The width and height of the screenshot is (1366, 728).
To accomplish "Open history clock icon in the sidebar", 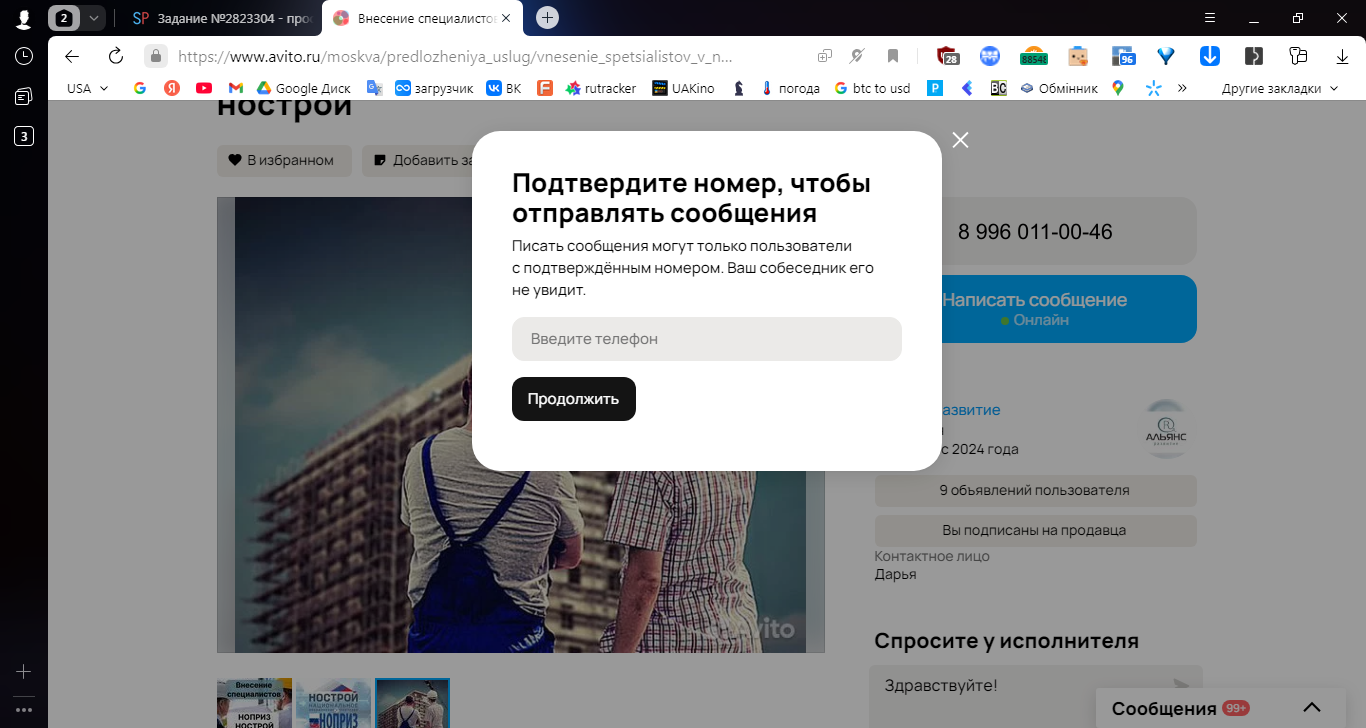I will (x=23, y=56).
